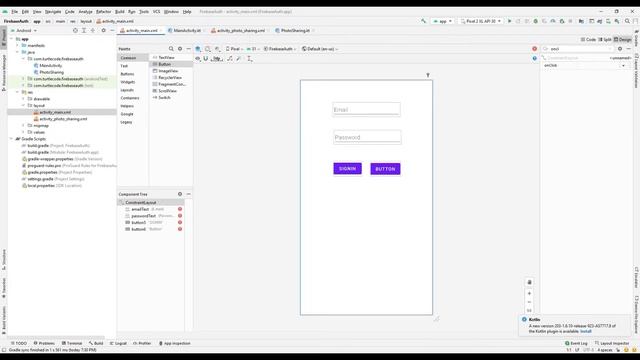Select ImageView in the palette
The height and width of the screenshot is (360, 640).
[168, 71]
